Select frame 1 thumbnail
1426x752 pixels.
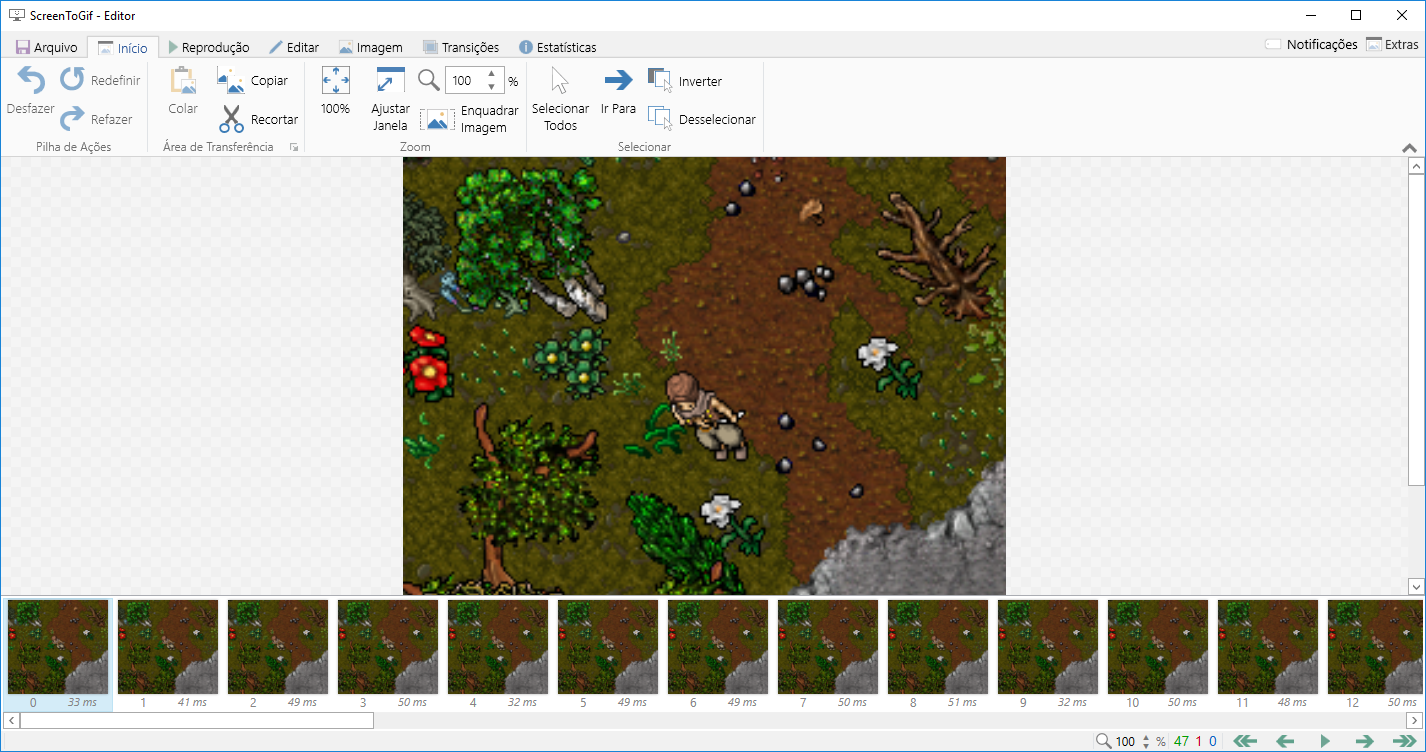point(168,647)
